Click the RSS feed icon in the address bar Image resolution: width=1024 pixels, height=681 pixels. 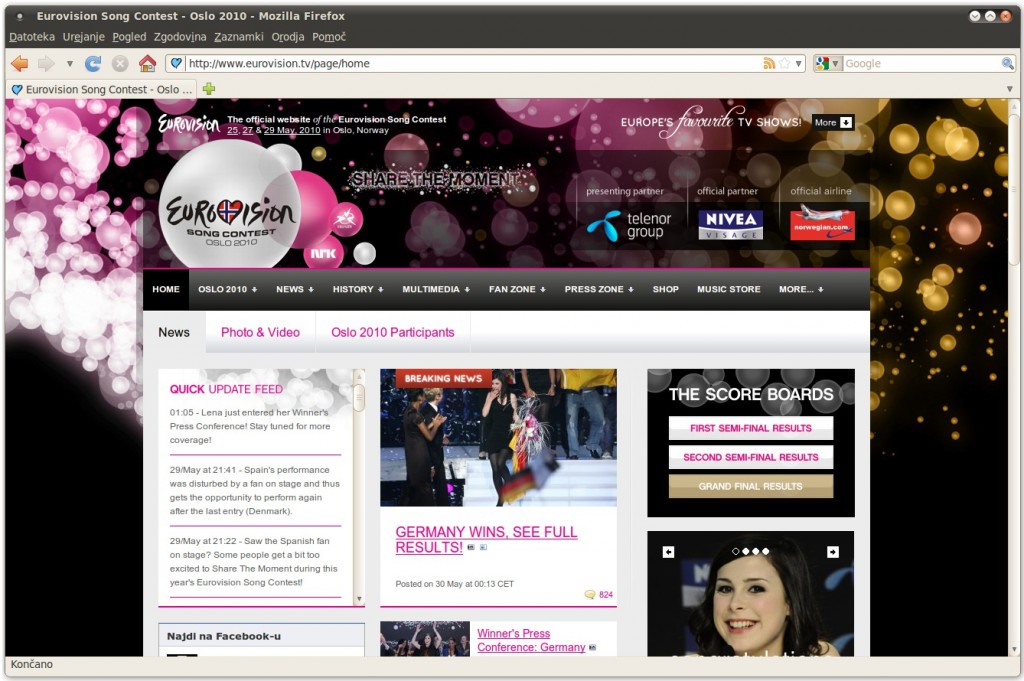coord(769,63)
